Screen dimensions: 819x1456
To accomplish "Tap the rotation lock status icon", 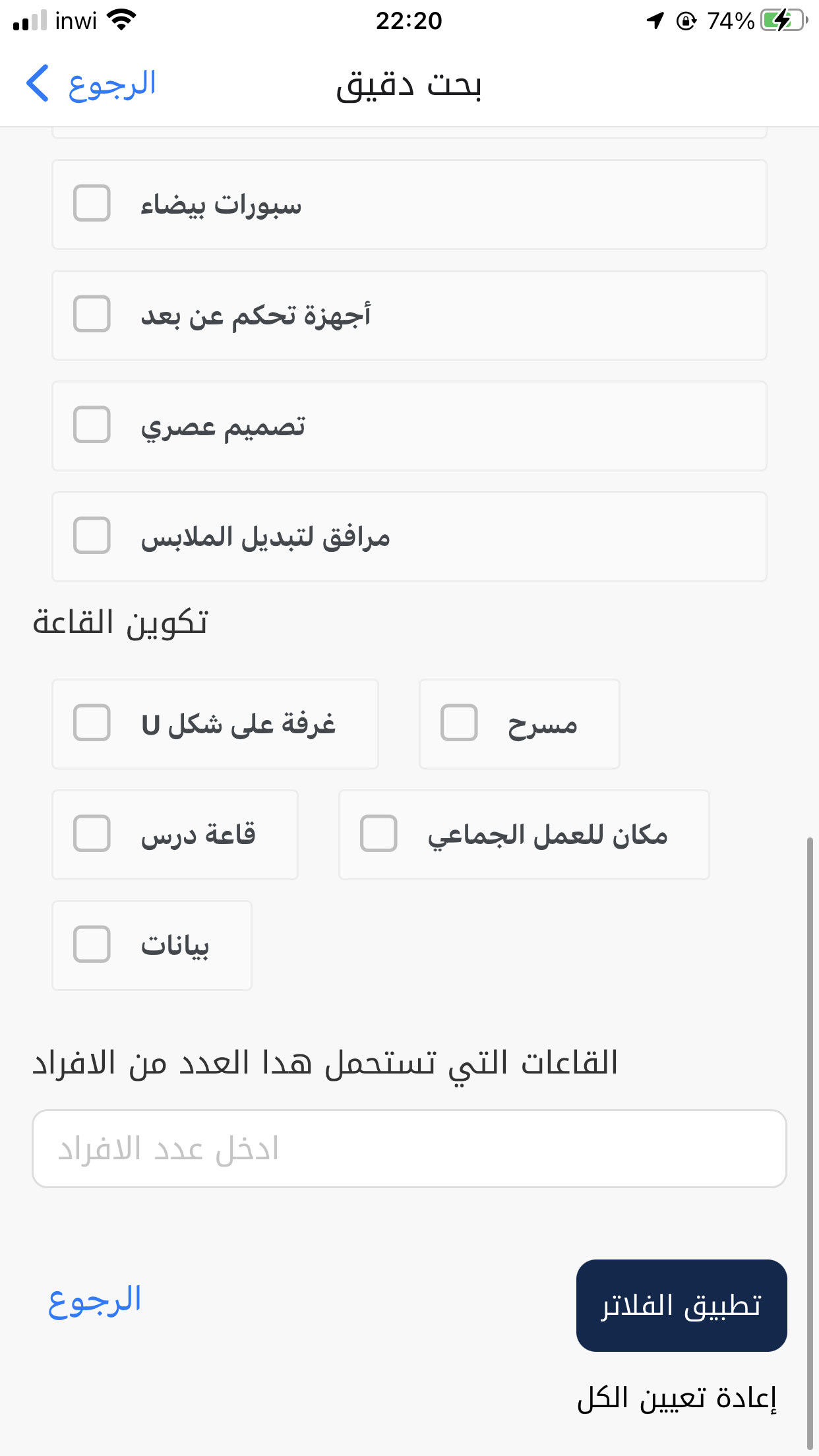I will (686, 21).
